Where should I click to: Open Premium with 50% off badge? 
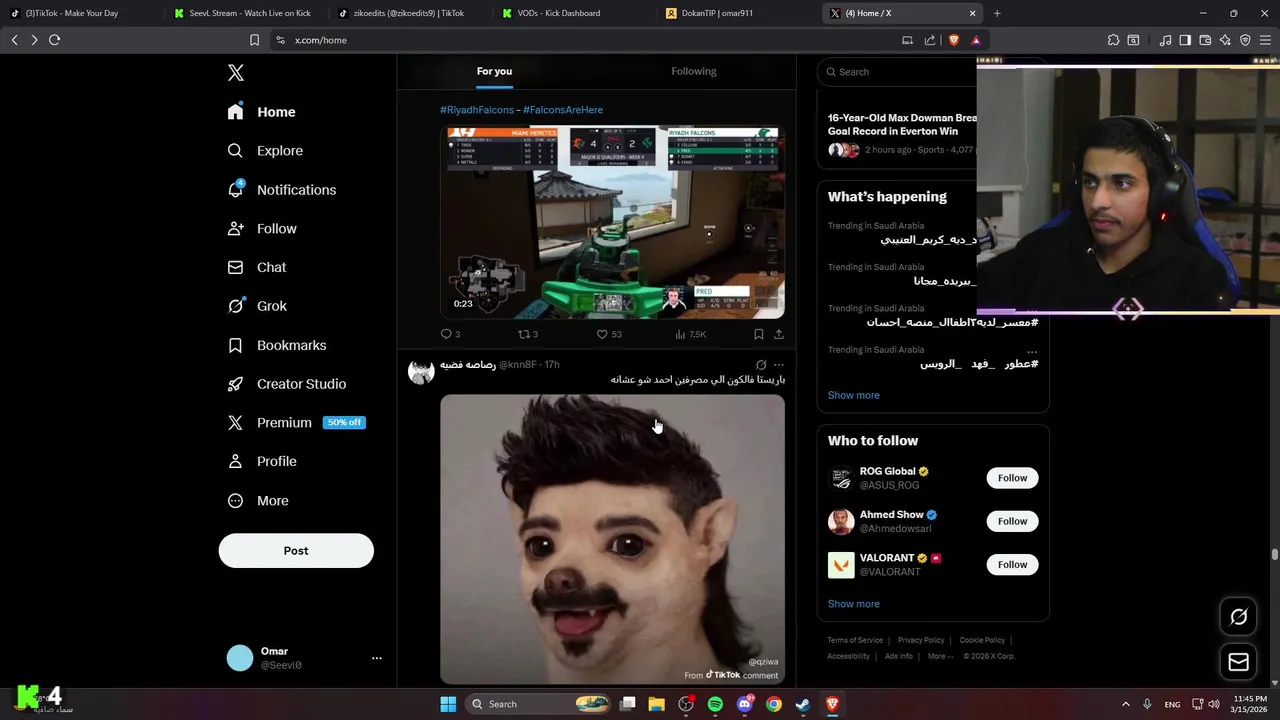[296, 423]
